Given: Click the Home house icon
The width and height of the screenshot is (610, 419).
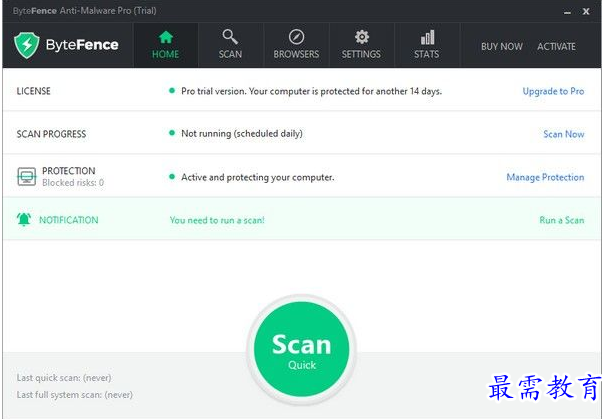Looking at the screenshot, I should coord(166,37).
